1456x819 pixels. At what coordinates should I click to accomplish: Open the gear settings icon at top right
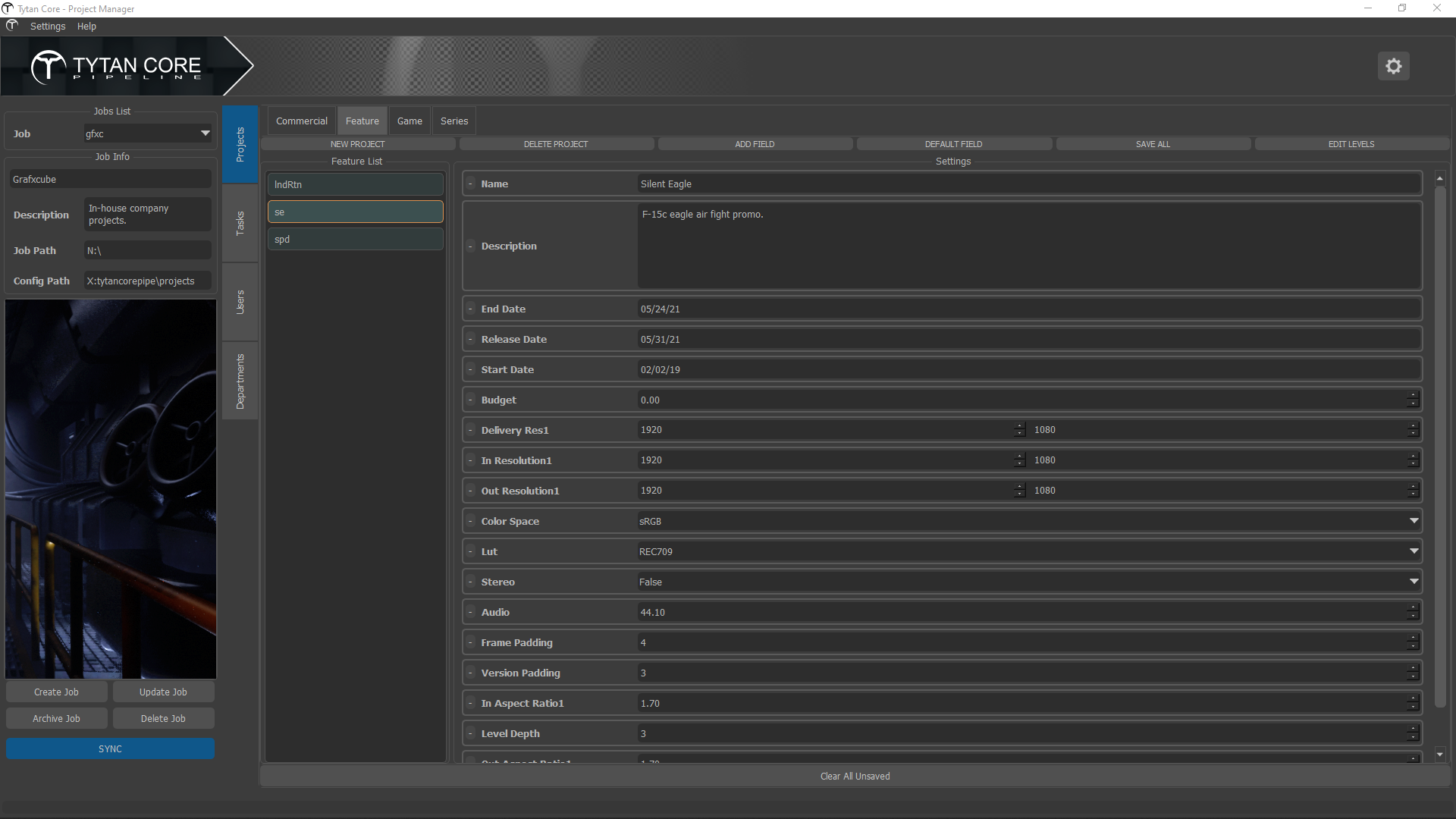(1393, 66)
